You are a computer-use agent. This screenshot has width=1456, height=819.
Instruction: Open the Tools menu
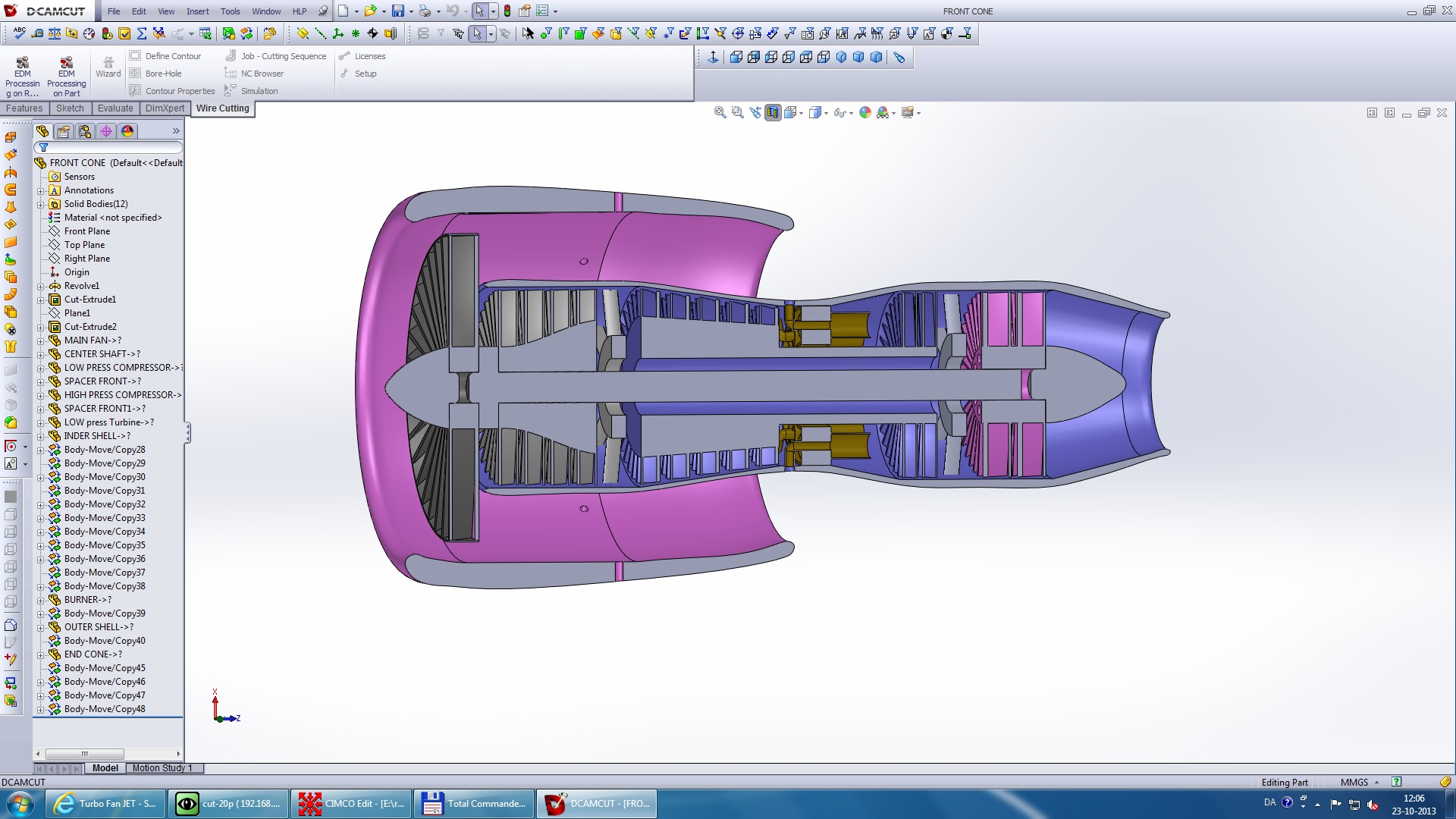pos(231,11)
